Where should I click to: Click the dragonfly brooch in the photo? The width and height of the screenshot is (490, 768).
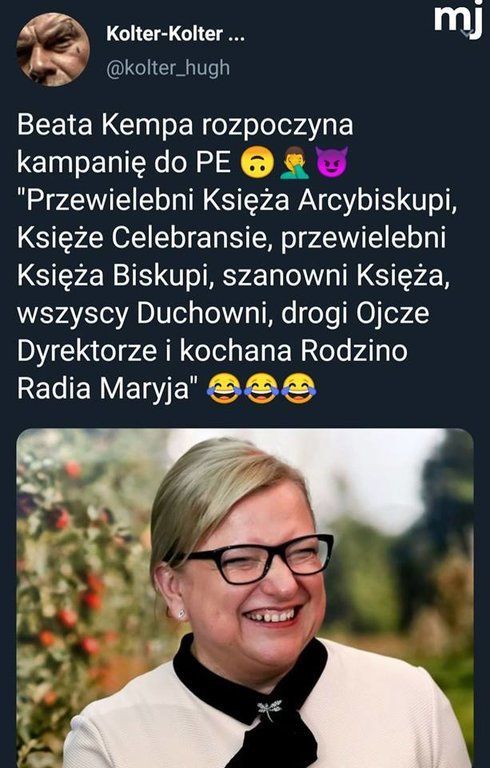tap(270, 709)
